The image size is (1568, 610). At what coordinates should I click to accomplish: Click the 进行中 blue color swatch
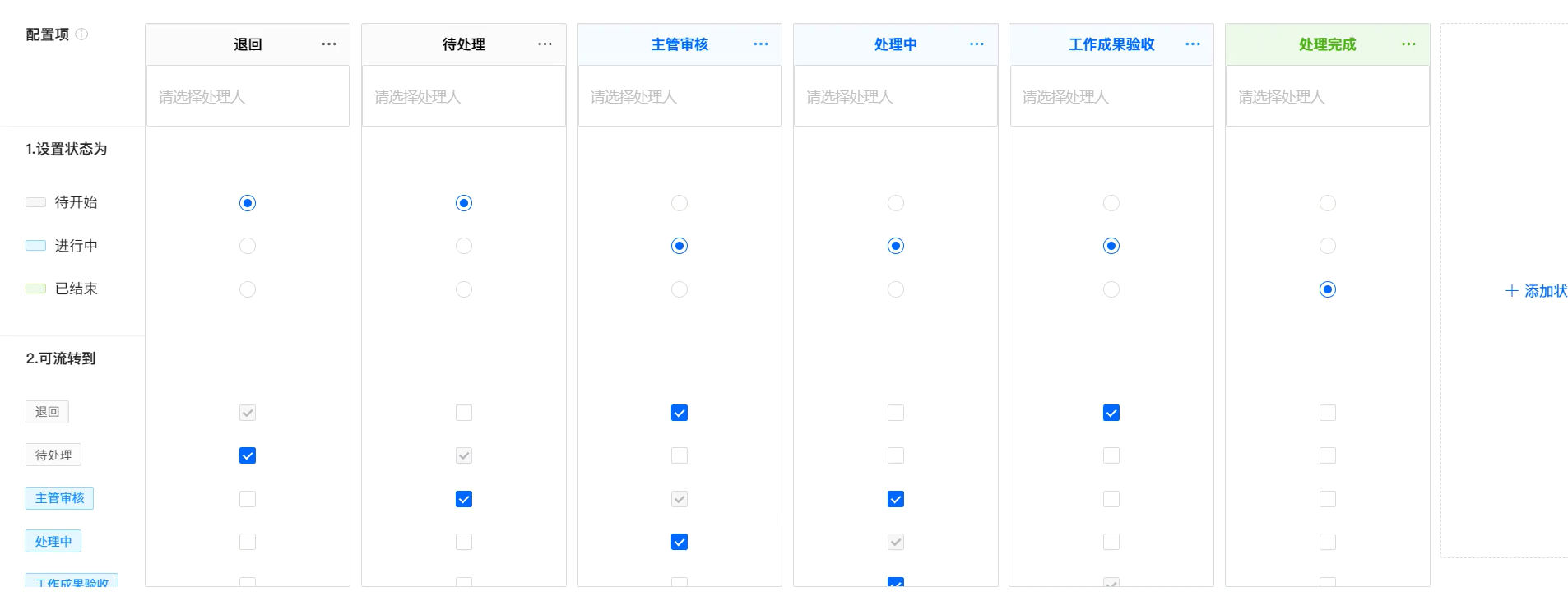click(35, 246)
